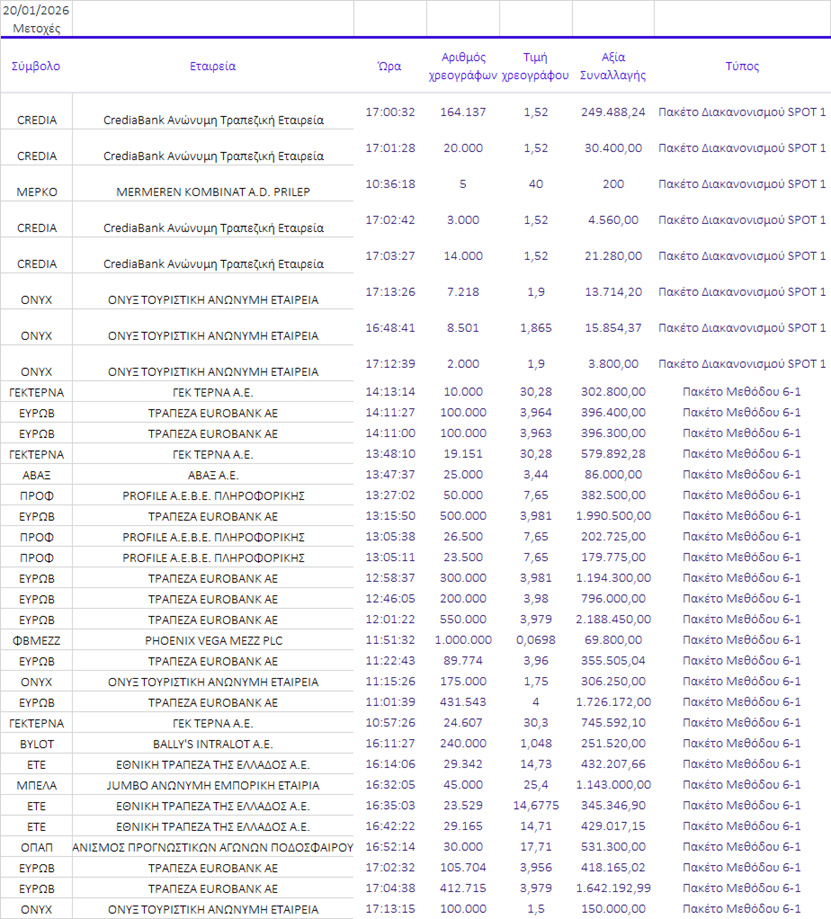This screenshot has width=831, height=919.
Task: Click the ΟΠΑΠ symbol cell
Action: 36,847
